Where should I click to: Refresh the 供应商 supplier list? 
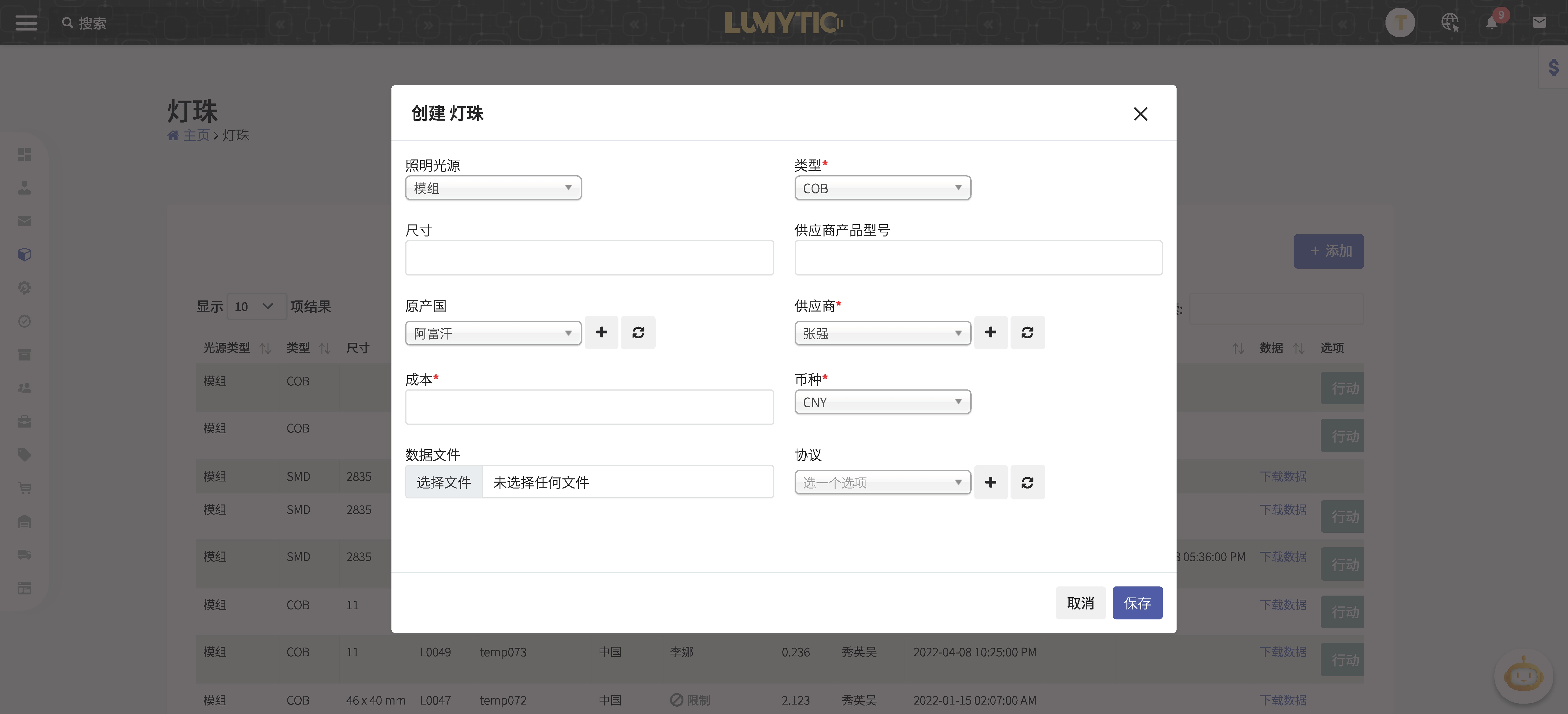pos(1027,332)
